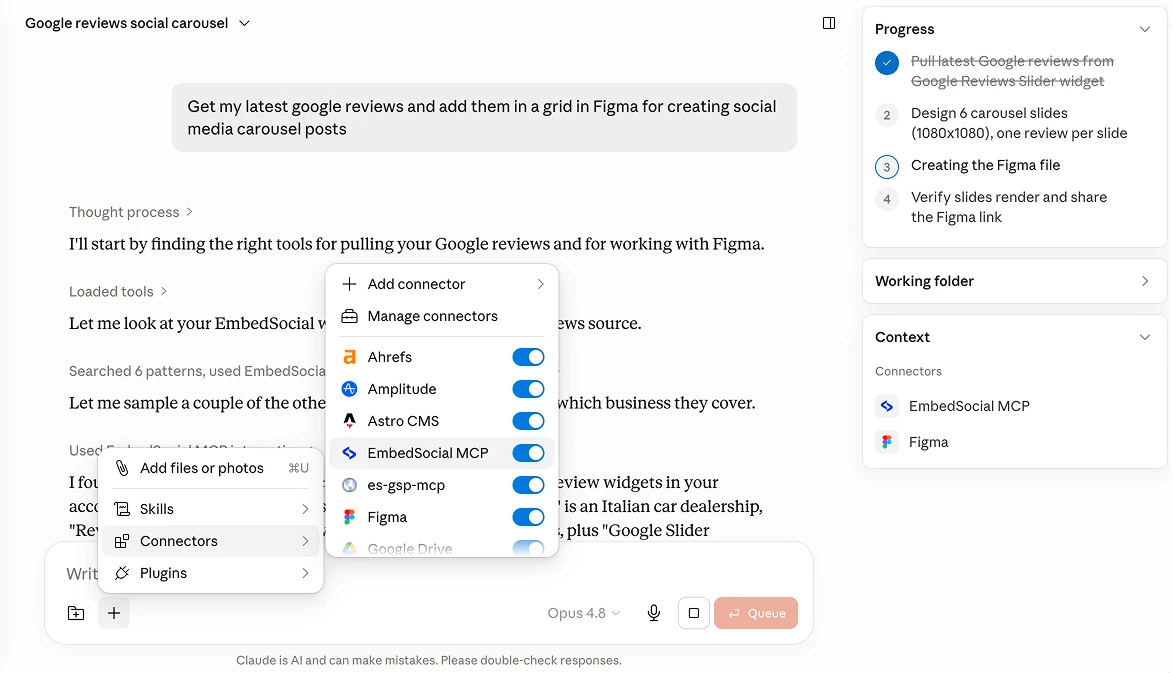This screenshot has height=673, width=1173.
Task: Click the Connectors label in Context panel
Action: [908, 372]
